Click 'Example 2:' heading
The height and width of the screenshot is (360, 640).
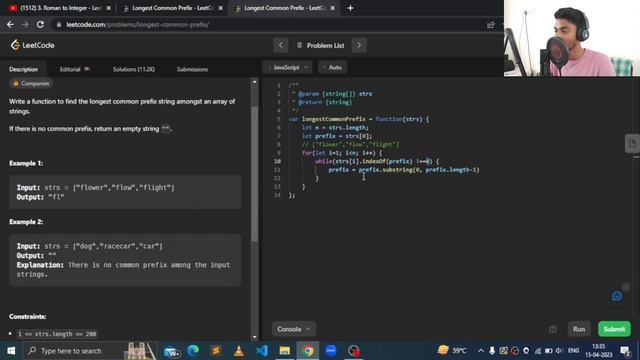point(26,222)
